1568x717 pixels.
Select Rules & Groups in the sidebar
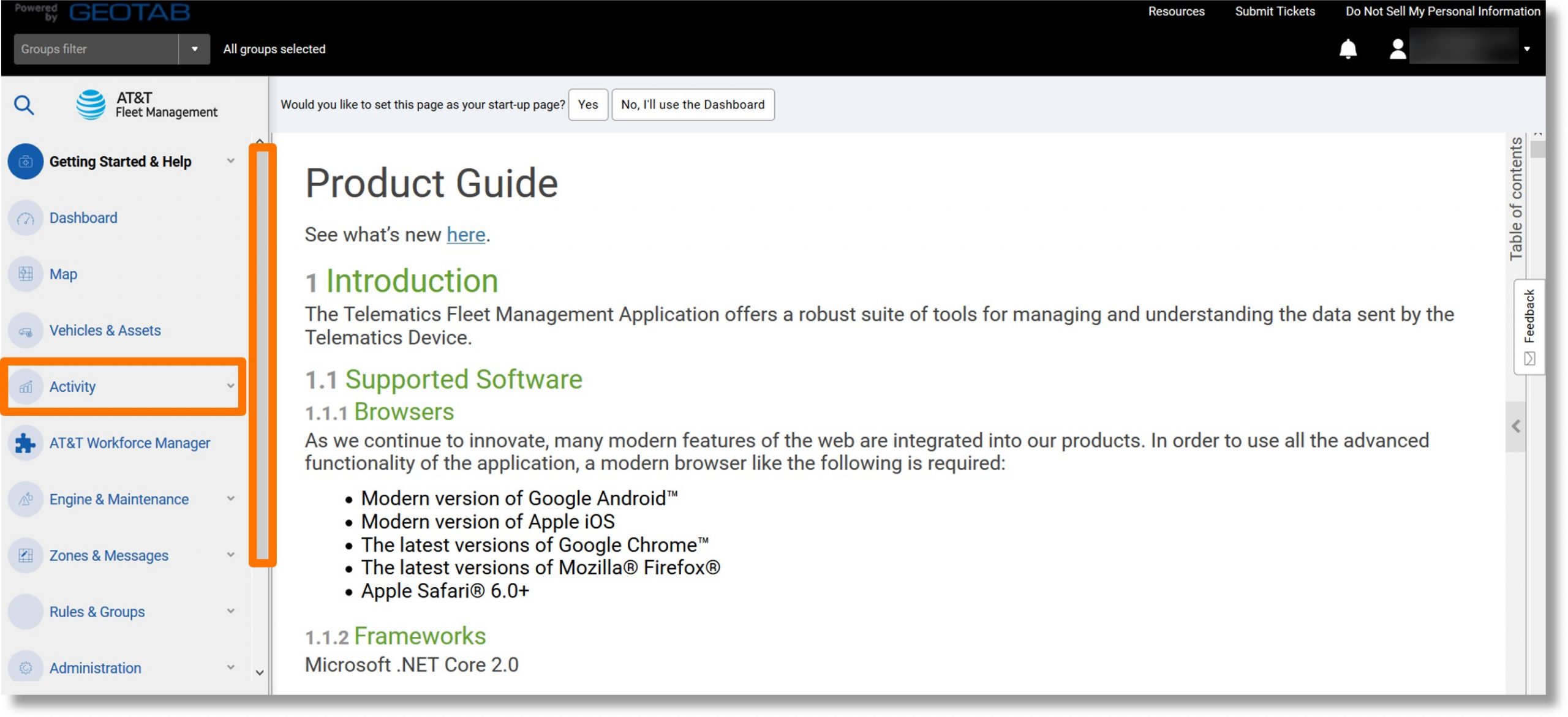click(97, 612)
